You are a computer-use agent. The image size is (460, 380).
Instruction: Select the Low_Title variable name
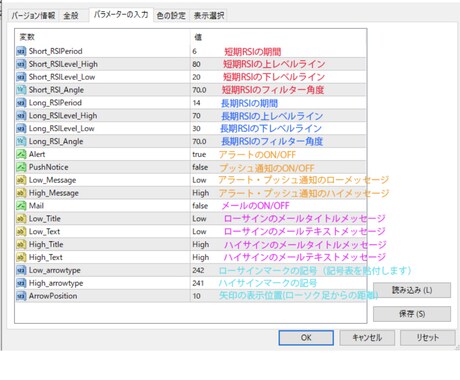point(45,219)
